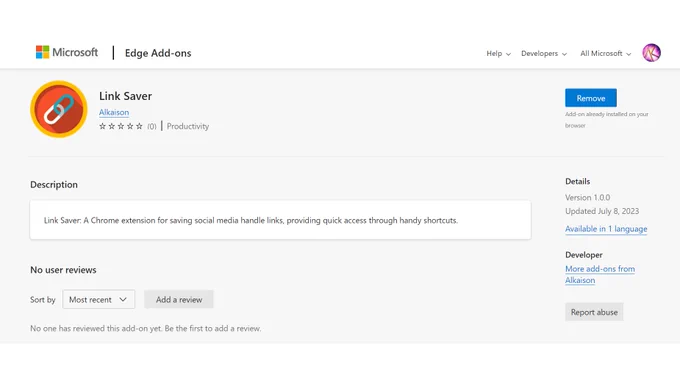This screenshot has height=383, width=680.
Task: Click the Productivity category label
Action: (188, 126)
